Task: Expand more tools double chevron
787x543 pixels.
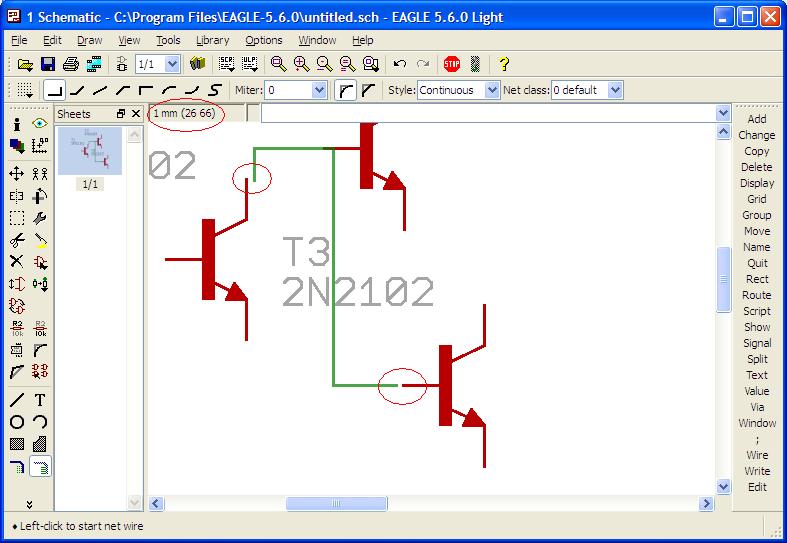Action: point(29,504)
